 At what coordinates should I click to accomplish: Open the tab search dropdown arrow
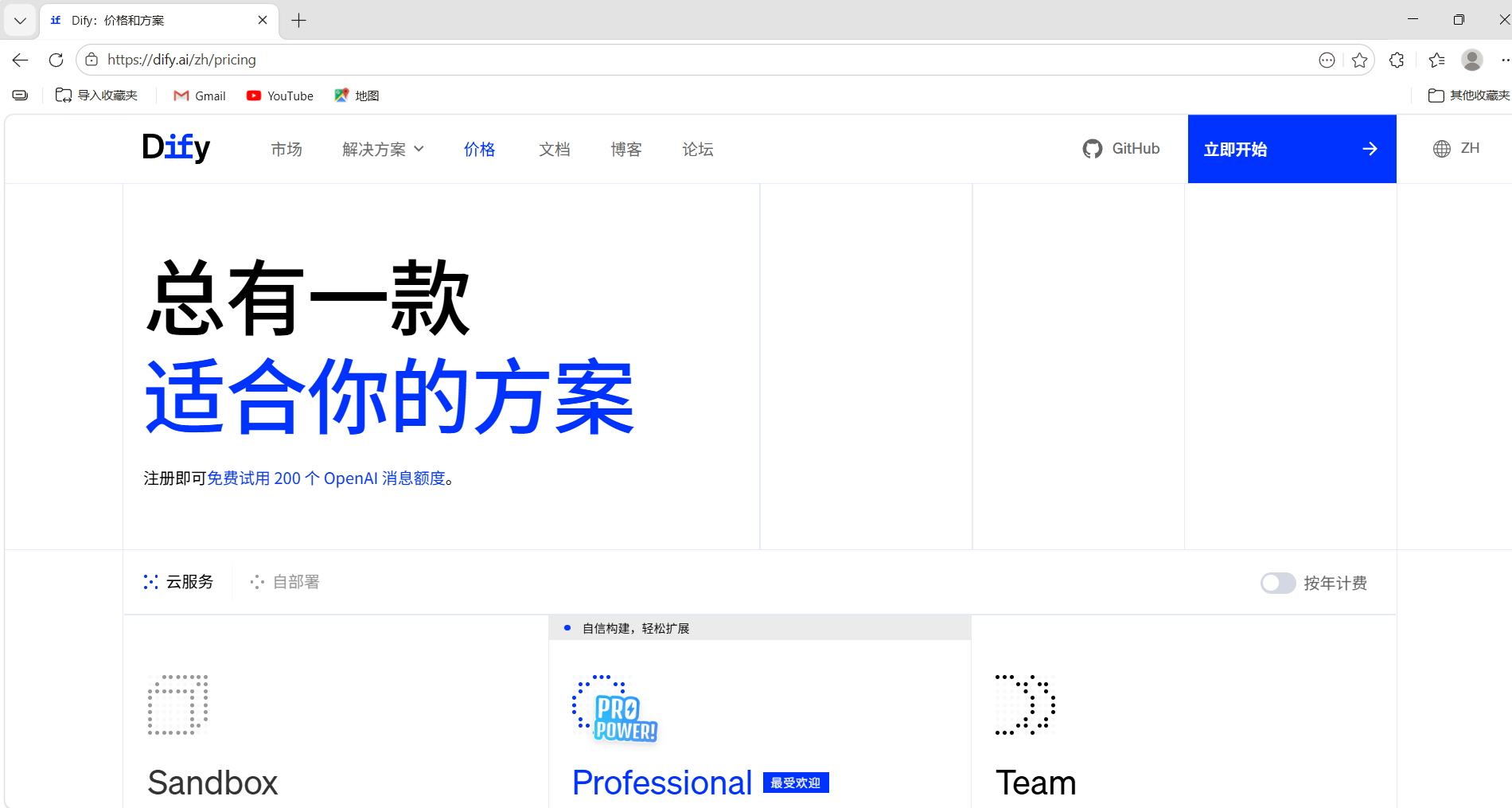[x=20, y=21]
